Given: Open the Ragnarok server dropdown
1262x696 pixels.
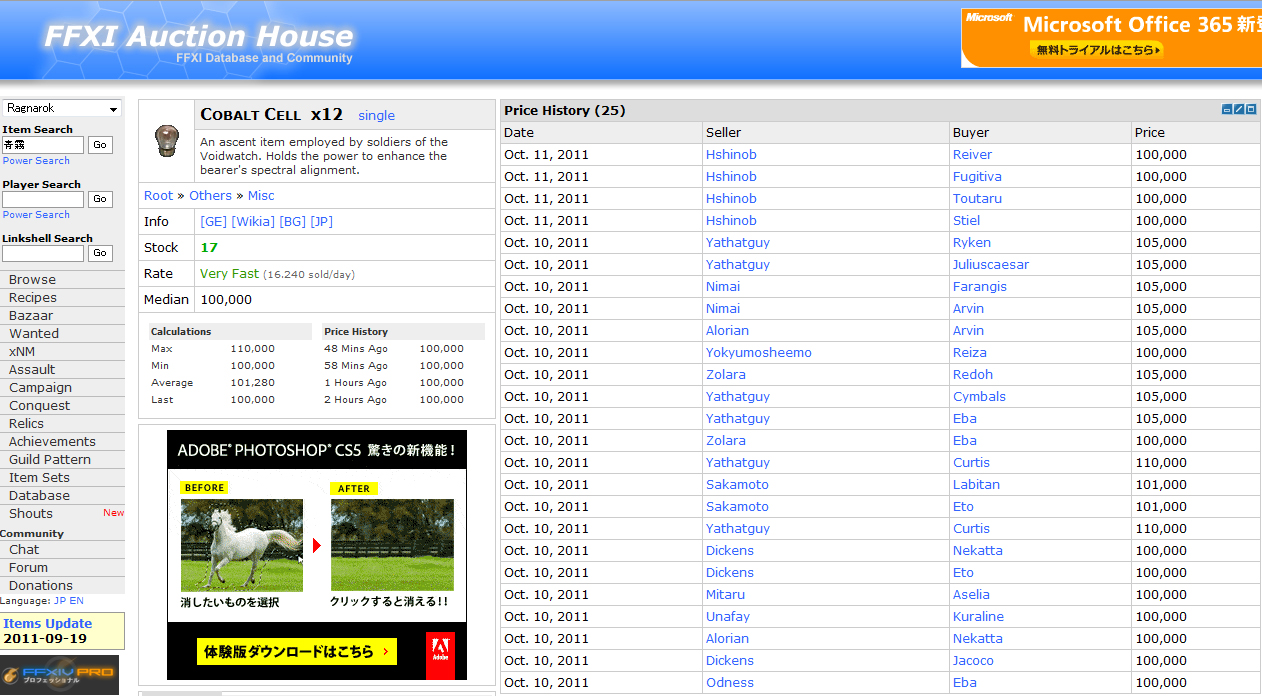Looking at the screenshot, I should (x=62, y=108).
